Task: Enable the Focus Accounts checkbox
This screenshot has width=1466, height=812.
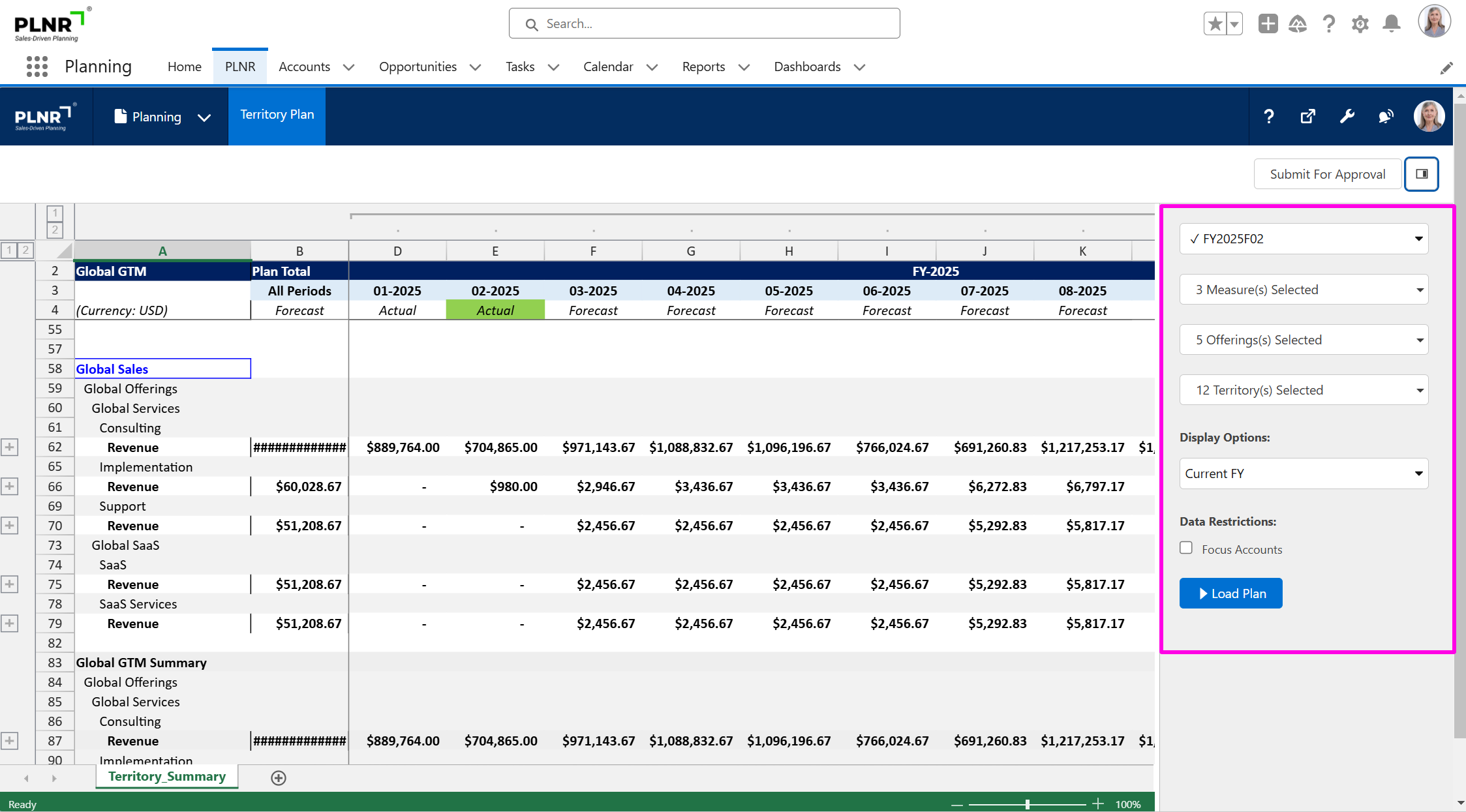Action: point(1186,548)
